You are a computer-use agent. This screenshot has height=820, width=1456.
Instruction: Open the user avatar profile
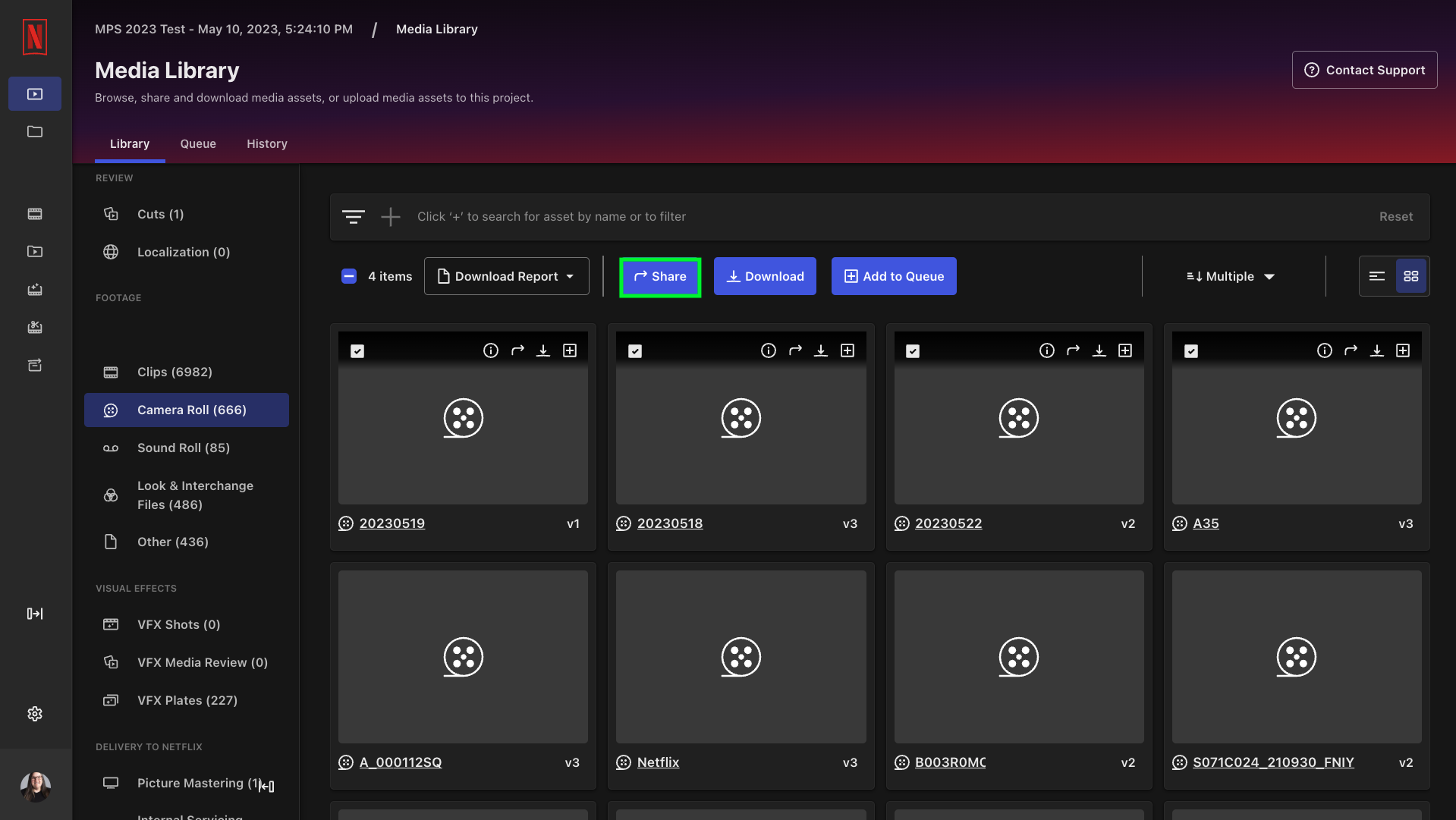(x=35, y=787)
